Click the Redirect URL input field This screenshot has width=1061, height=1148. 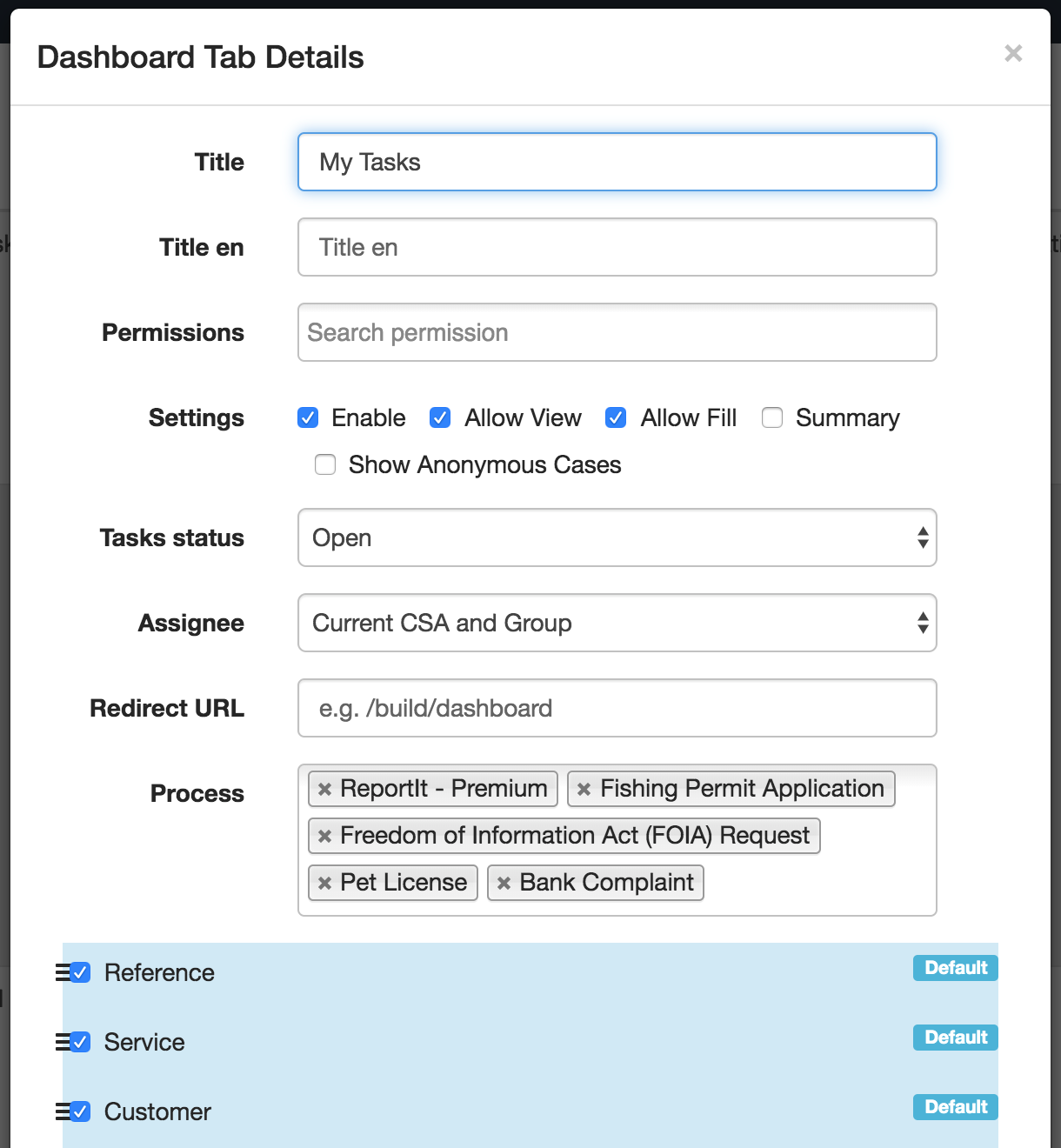pyautogui.click(x=617, y=708)
